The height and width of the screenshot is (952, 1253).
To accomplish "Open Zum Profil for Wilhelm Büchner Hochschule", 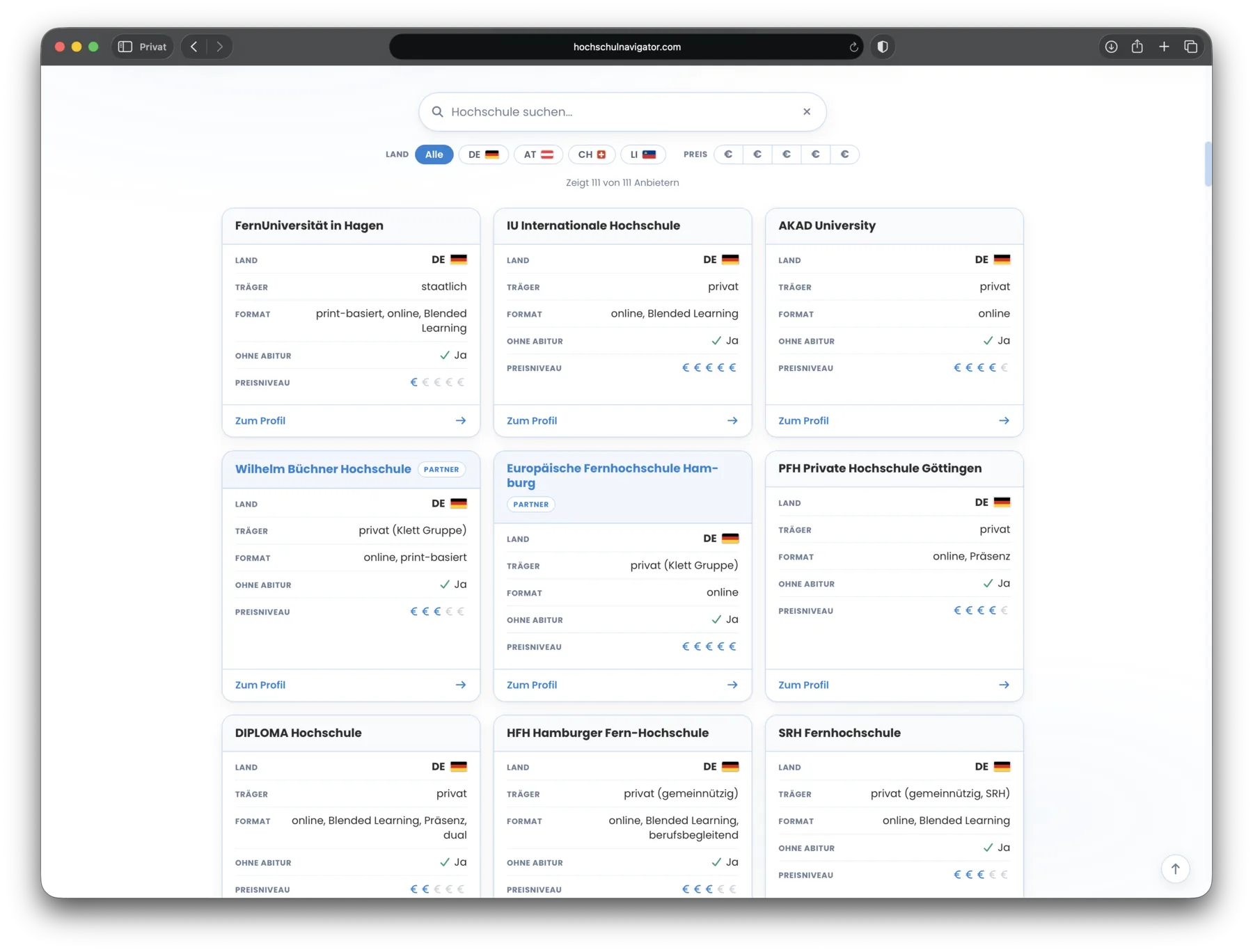I will click(x=260, y=685).
